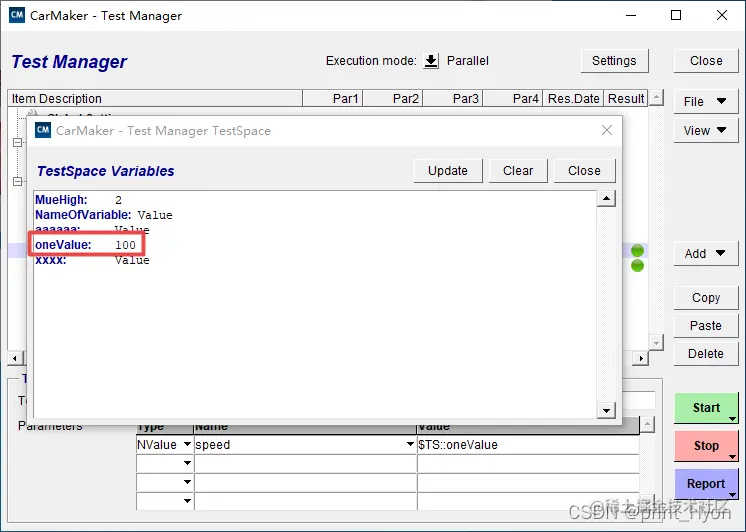
Task: Maximize the Test Manager window
Action: [676, 15]
